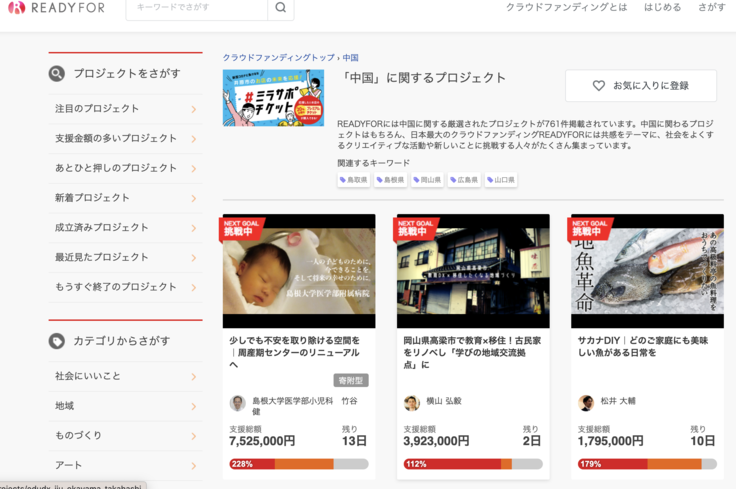Click 横山 弘毅 profile avatar

(411, 402)
